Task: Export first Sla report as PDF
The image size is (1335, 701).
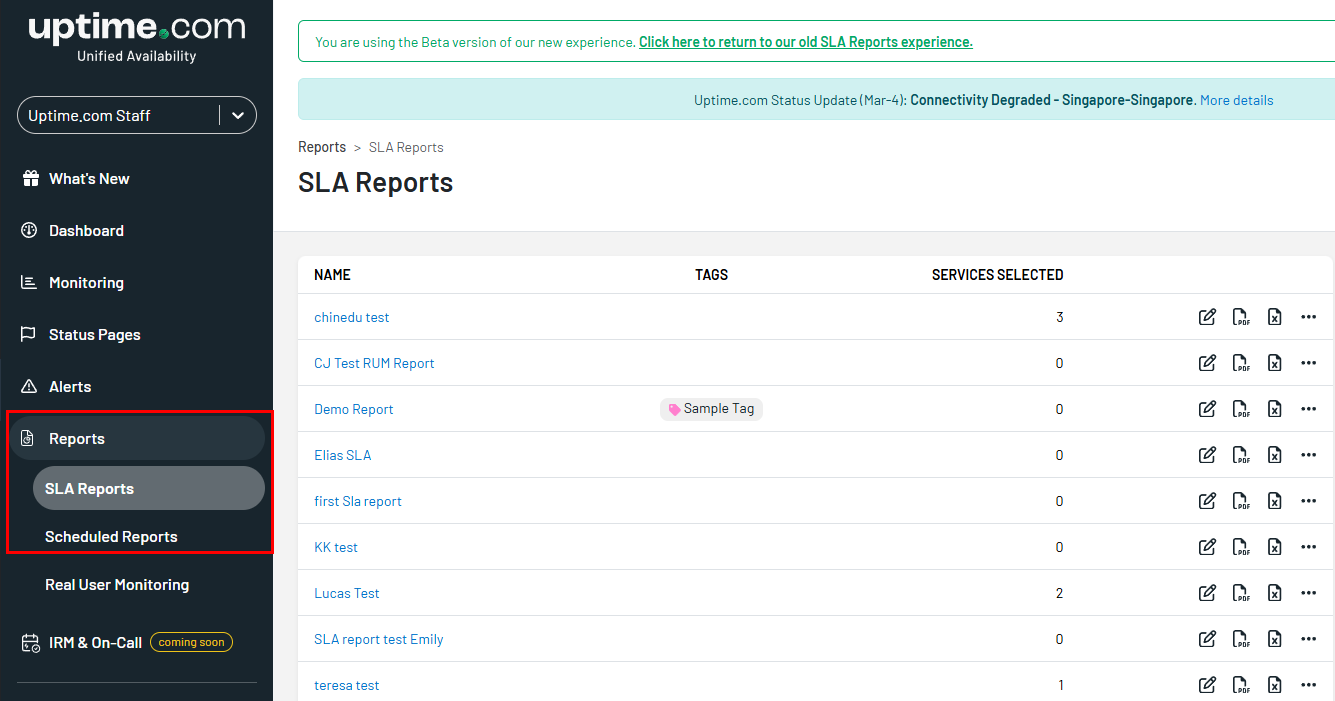Action: tap(1241, 501)
